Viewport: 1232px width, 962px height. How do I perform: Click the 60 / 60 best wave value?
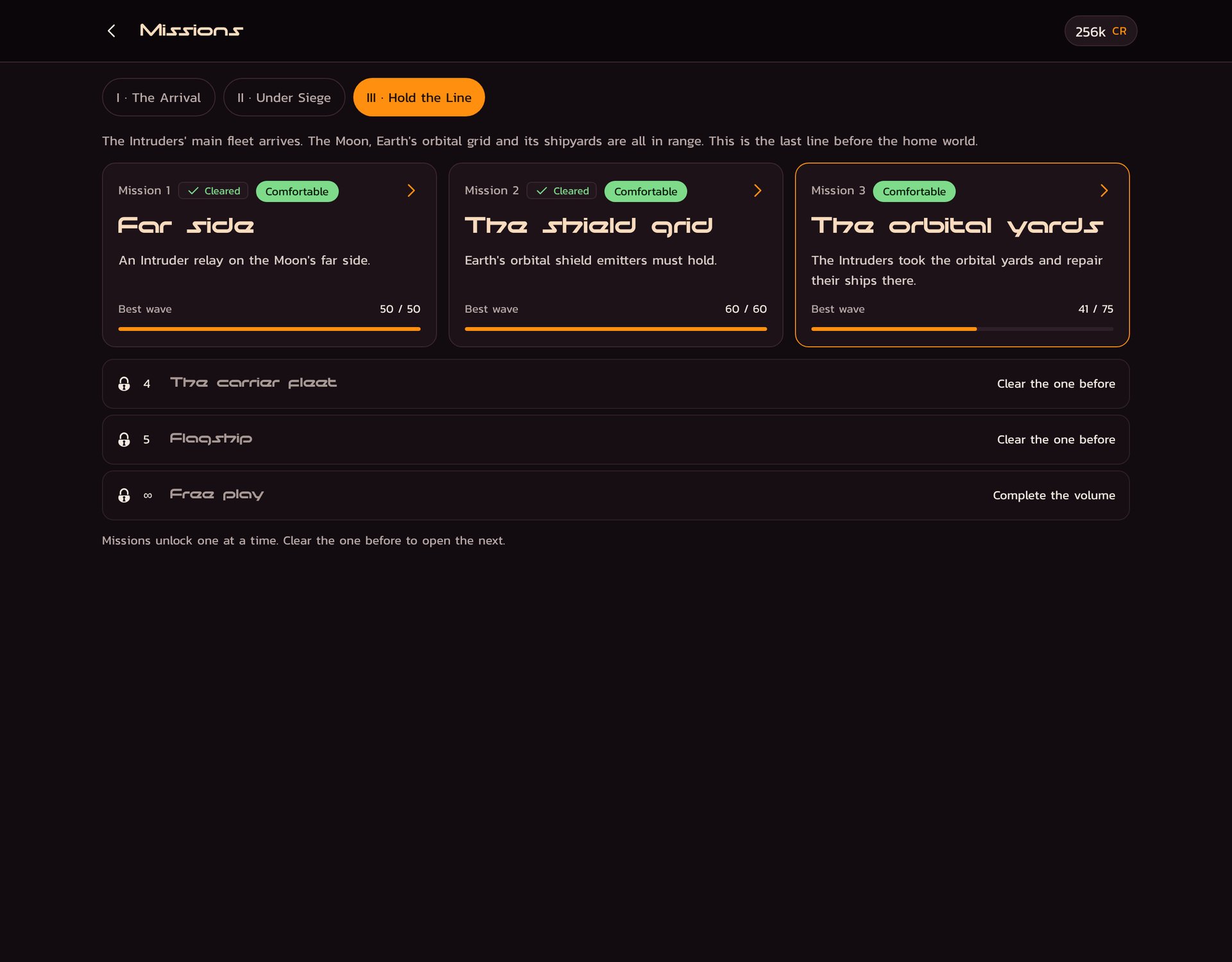746,309
